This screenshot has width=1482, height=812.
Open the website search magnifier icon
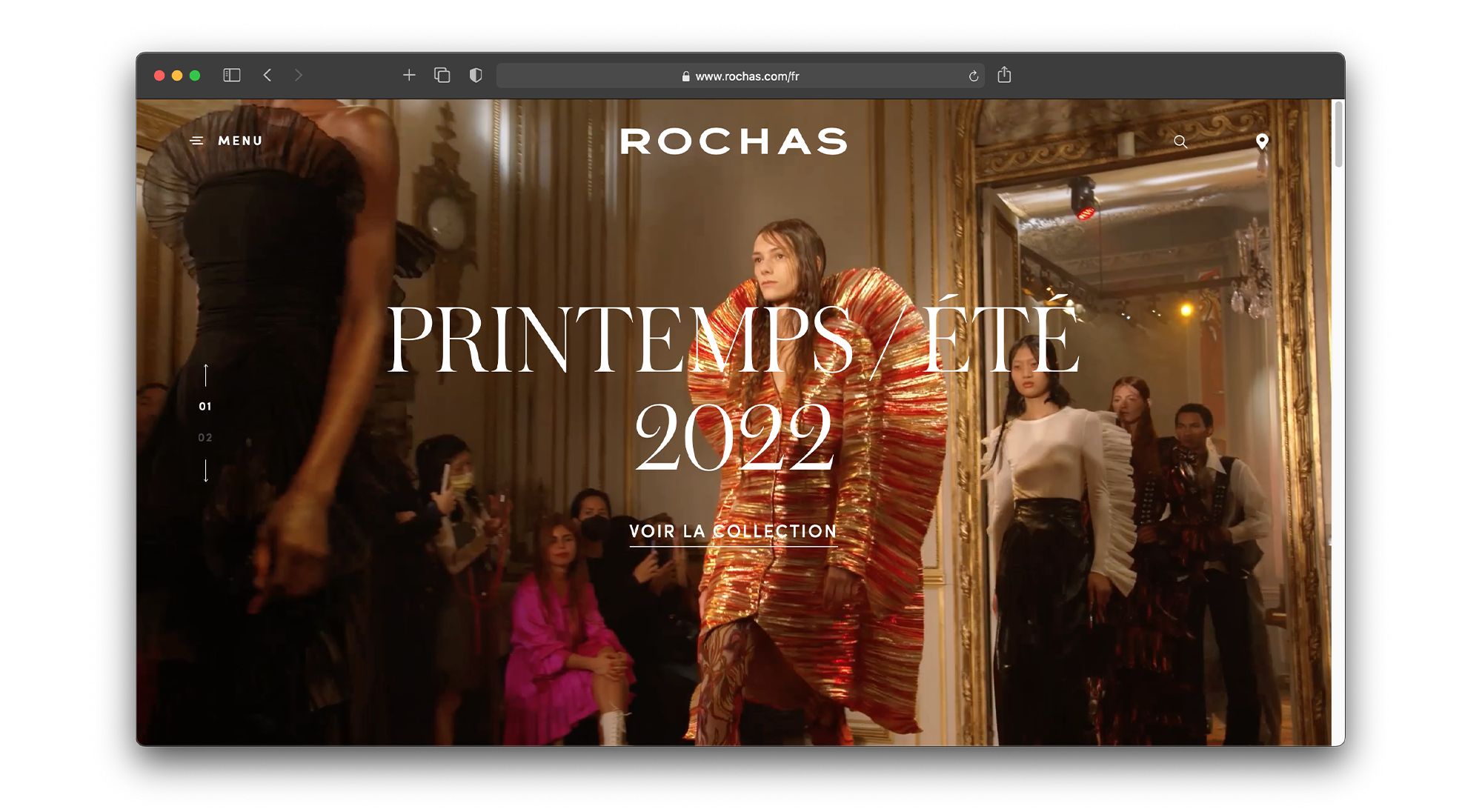click(x=1180, y=142)
